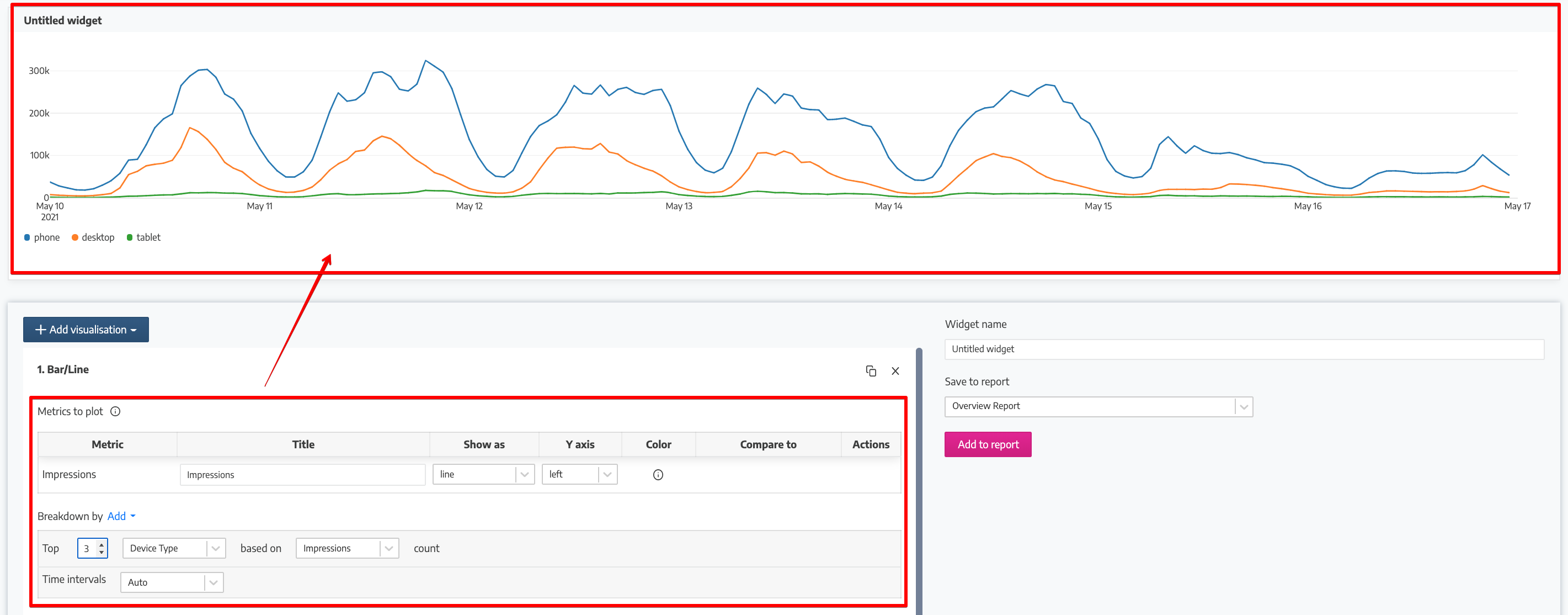Click the Untitled widget chart title
The height and width of the screenshot is (615, 1568).
pyautogui.click(x=63, y=21)
